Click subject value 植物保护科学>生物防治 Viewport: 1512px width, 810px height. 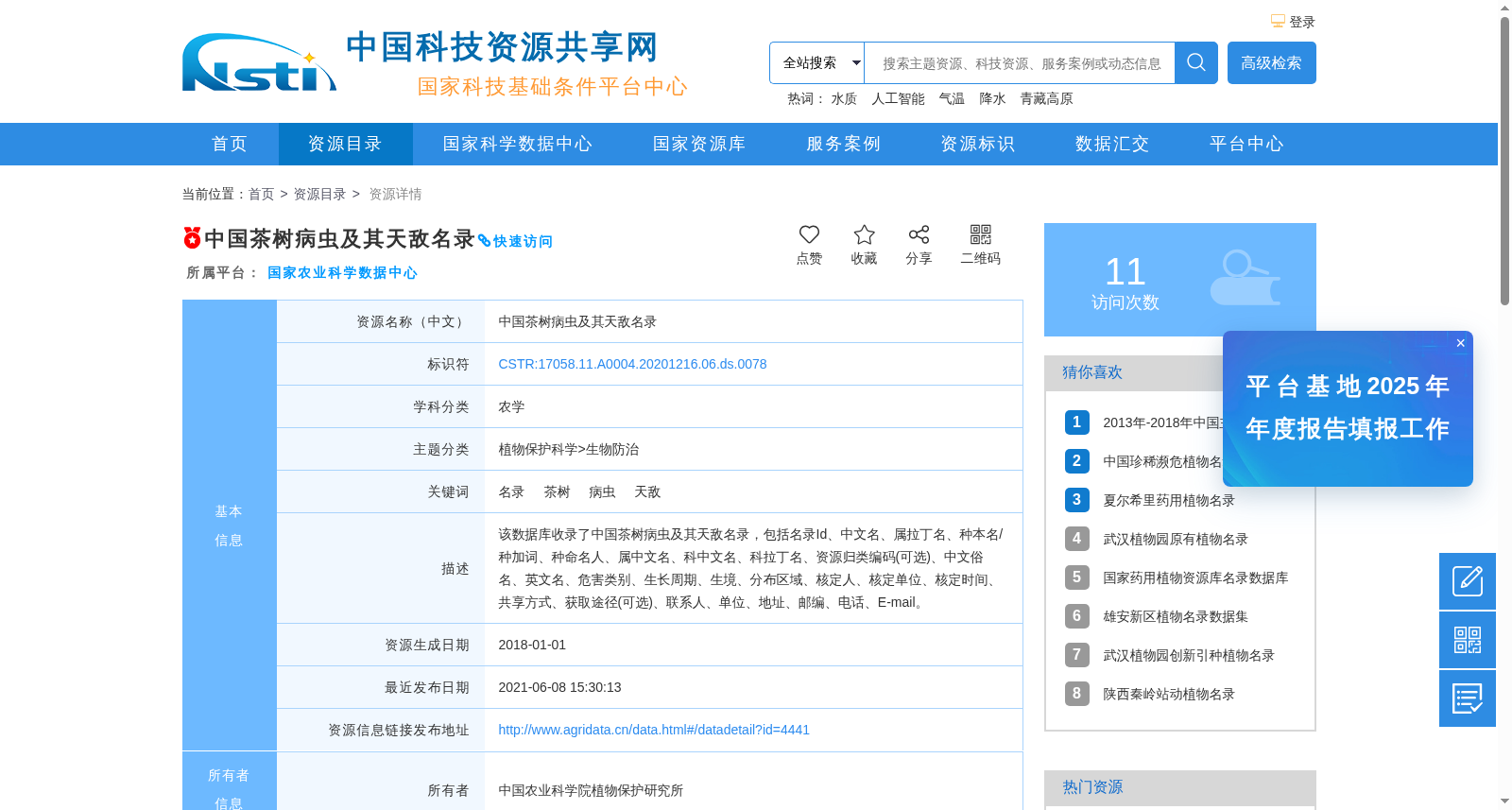569,449
